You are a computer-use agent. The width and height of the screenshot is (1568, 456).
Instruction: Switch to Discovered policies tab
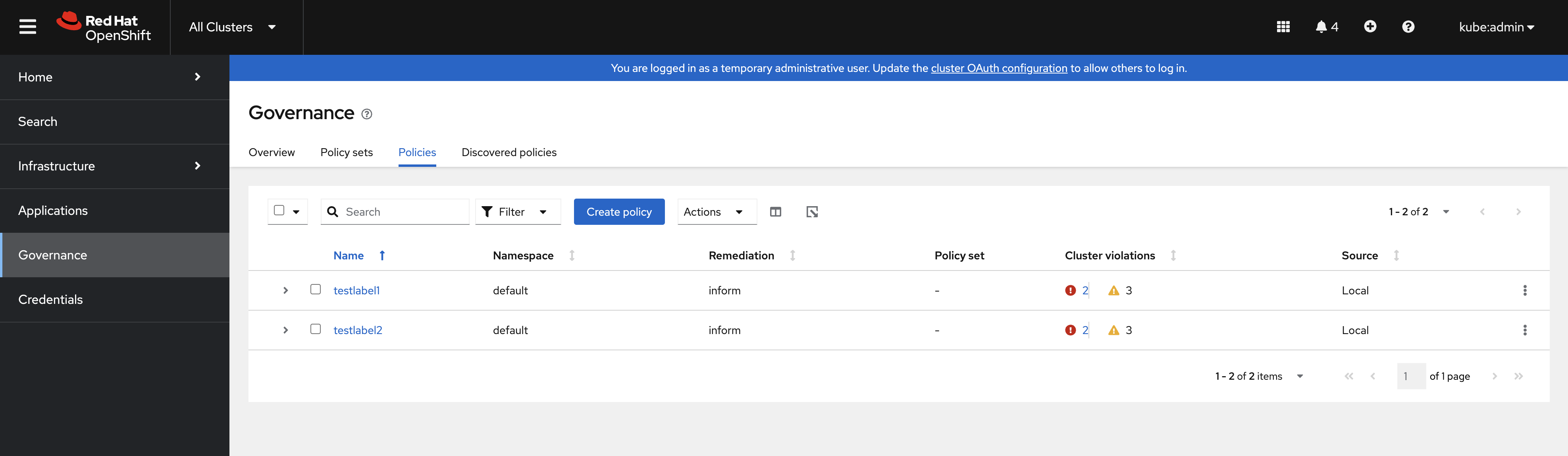coord(508,152)
